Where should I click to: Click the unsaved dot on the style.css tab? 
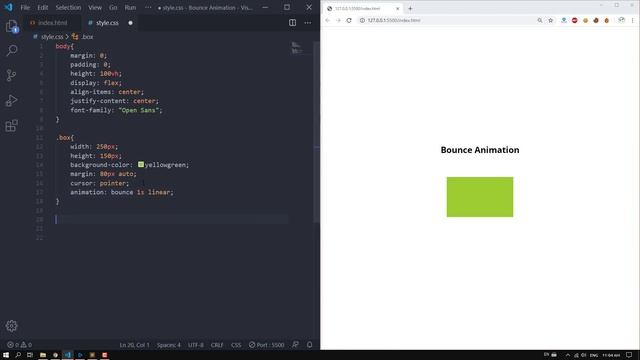[x=130, y=23]
